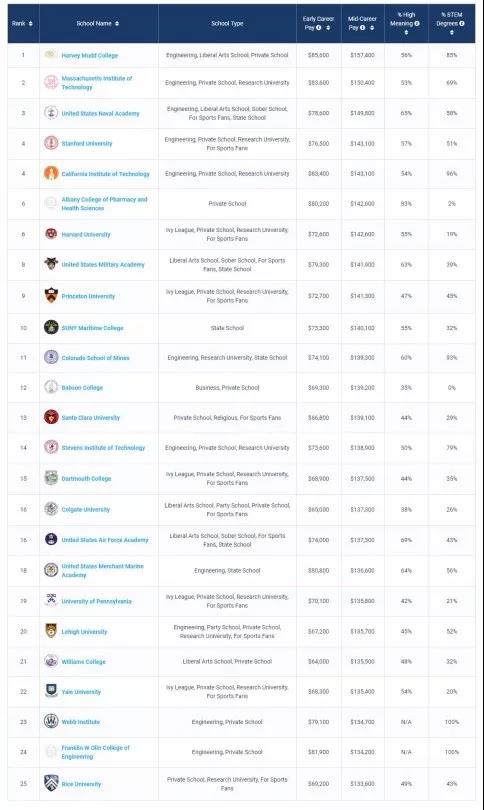Open the Yale University link

tap(81, 692)
